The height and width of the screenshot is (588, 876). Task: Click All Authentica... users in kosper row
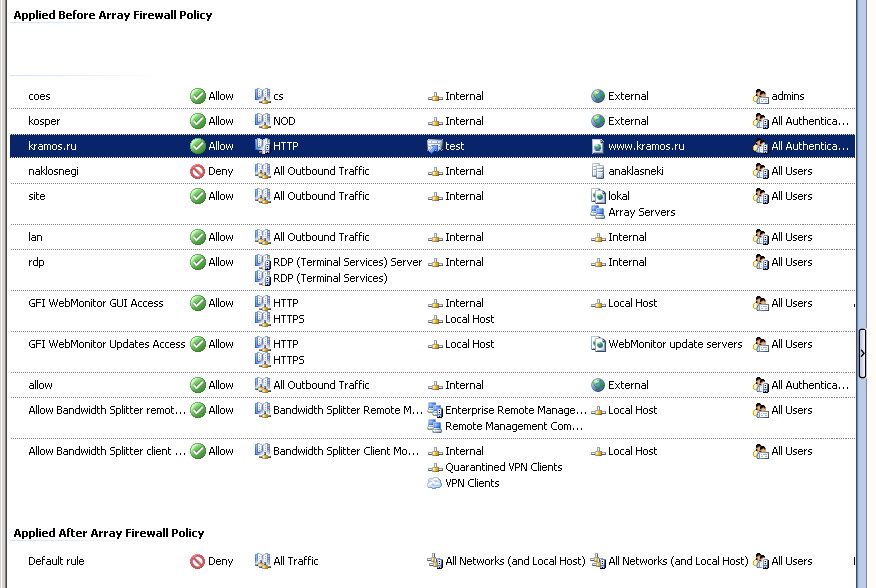pyautogui.click(x=810, y=121)
